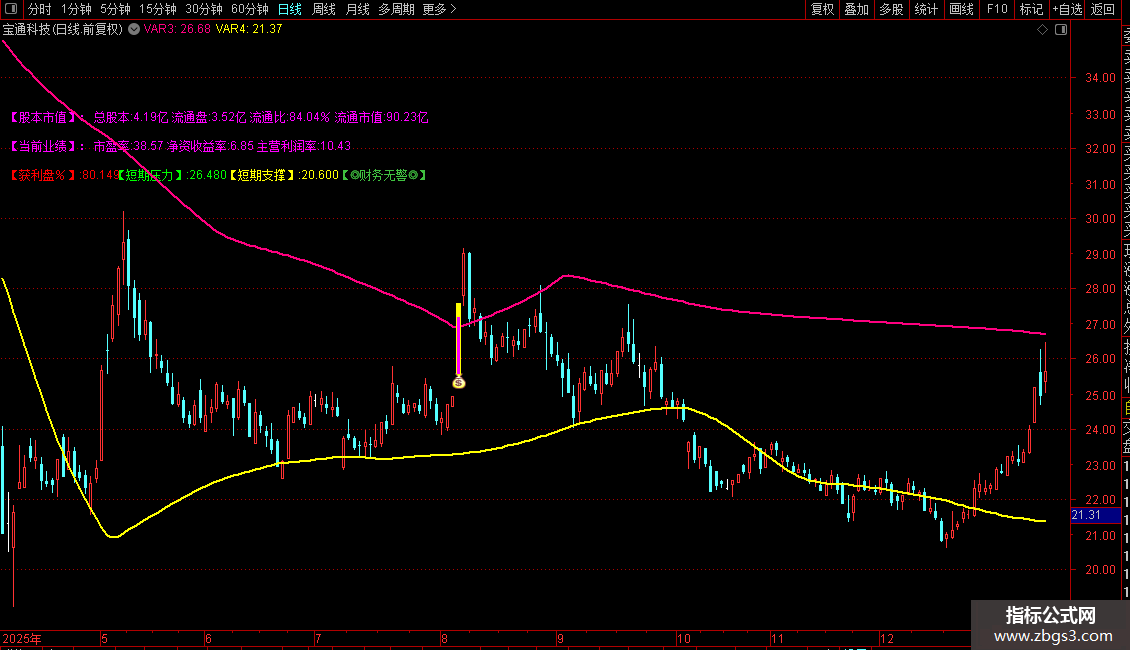Click the 财务无警 status text
The image size is (1130, 650).
[x=384, y=175]
